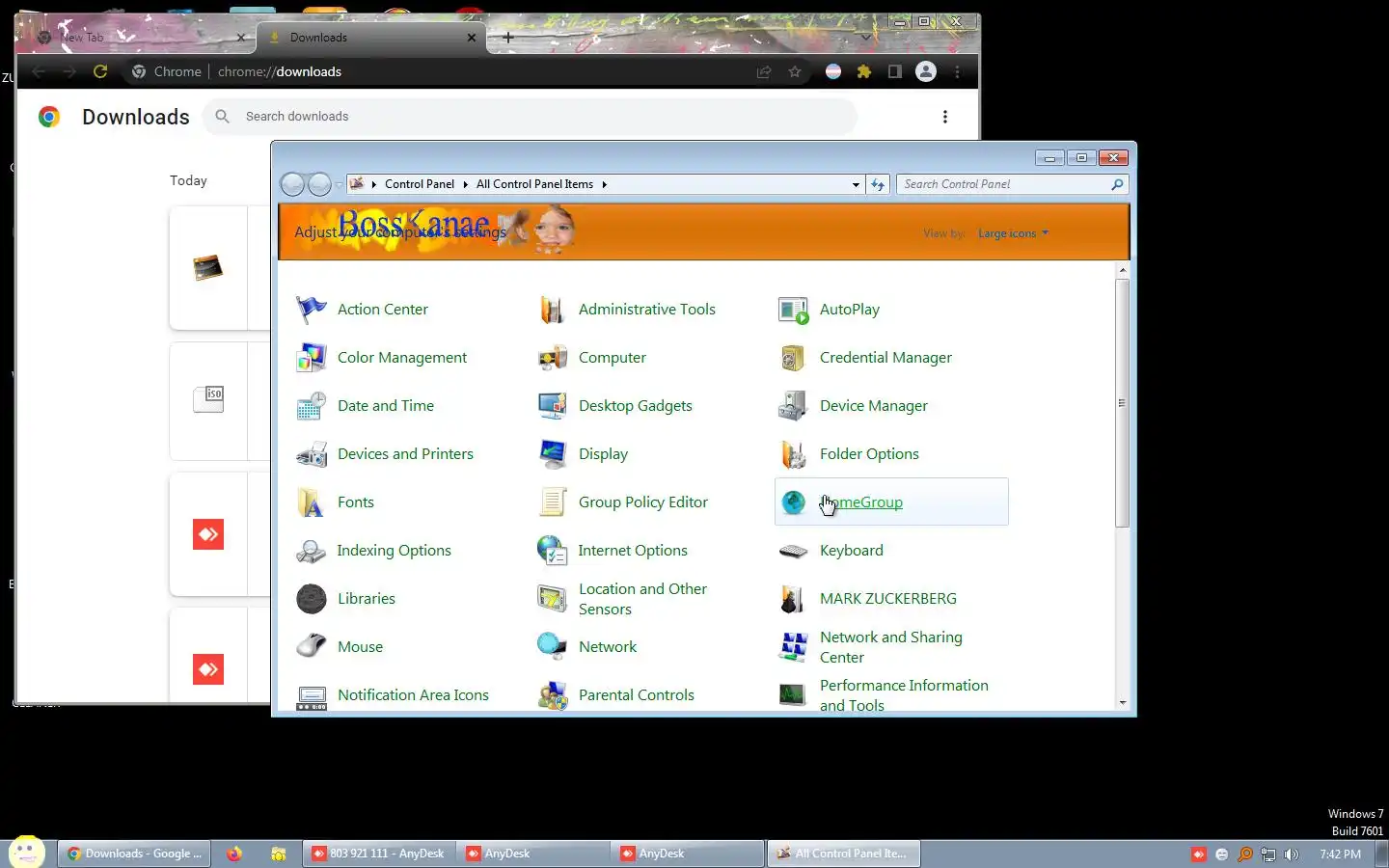Viewport: 1389px width, 868px height.
Task: Open the Libraries icon
Action: [311, 599]
